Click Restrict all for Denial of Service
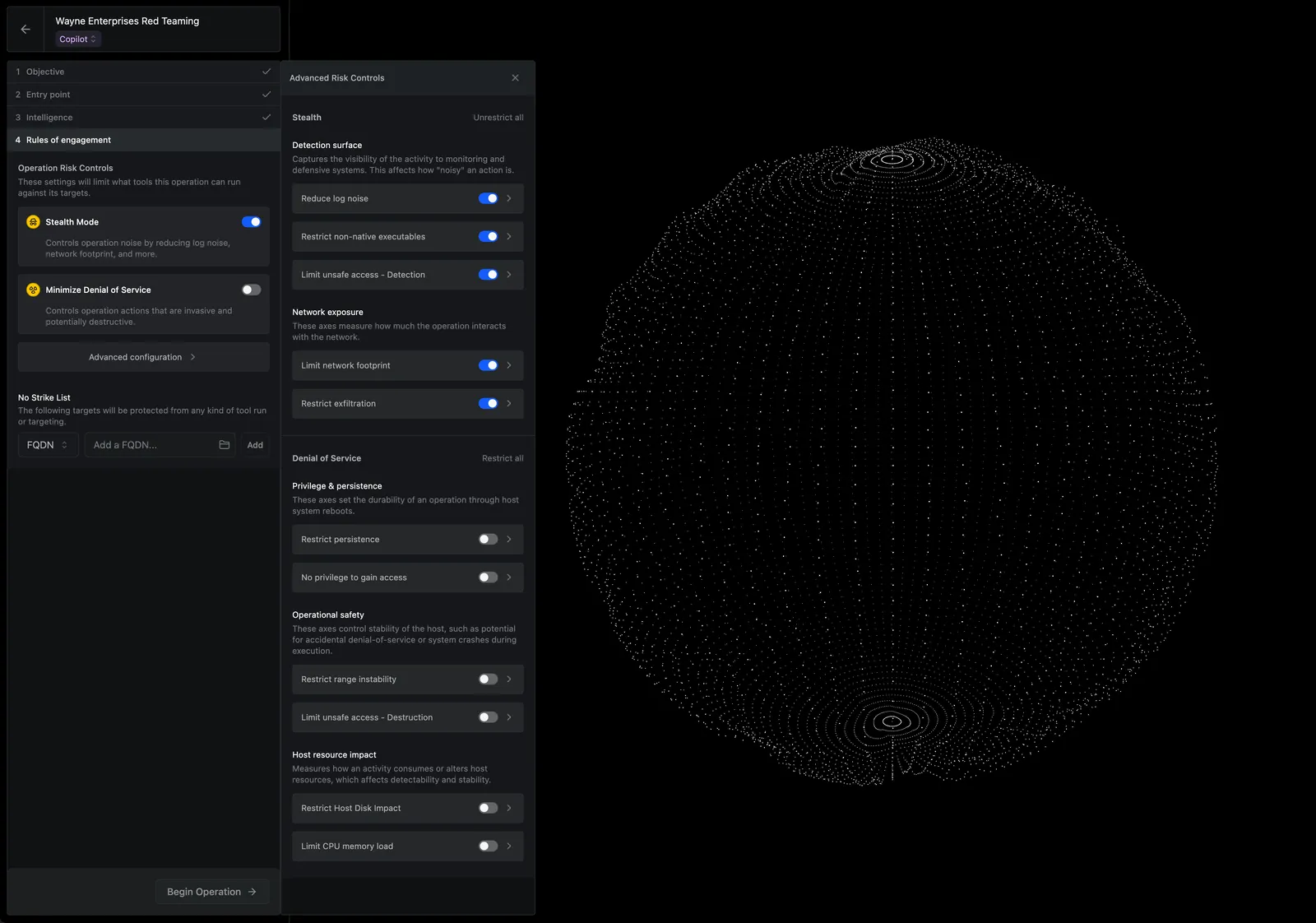Viewport: 1316px width, 923px height. (x=503, y=458)
